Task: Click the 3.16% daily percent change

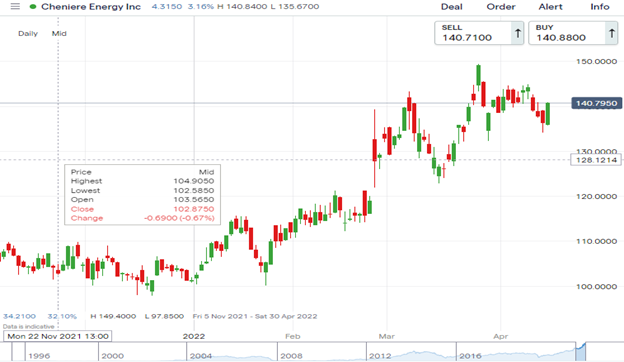Action: pos(201,7)
